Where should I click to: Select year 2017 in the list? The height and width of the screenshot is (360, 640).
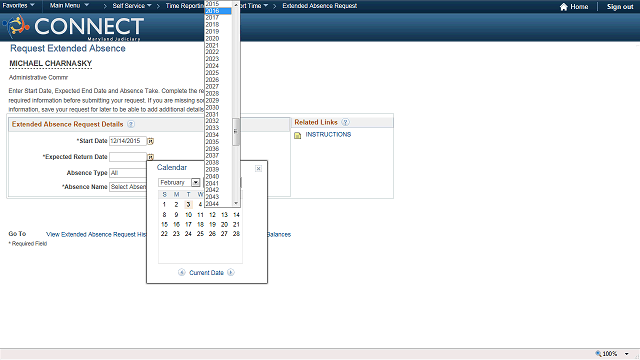point(218,18)
